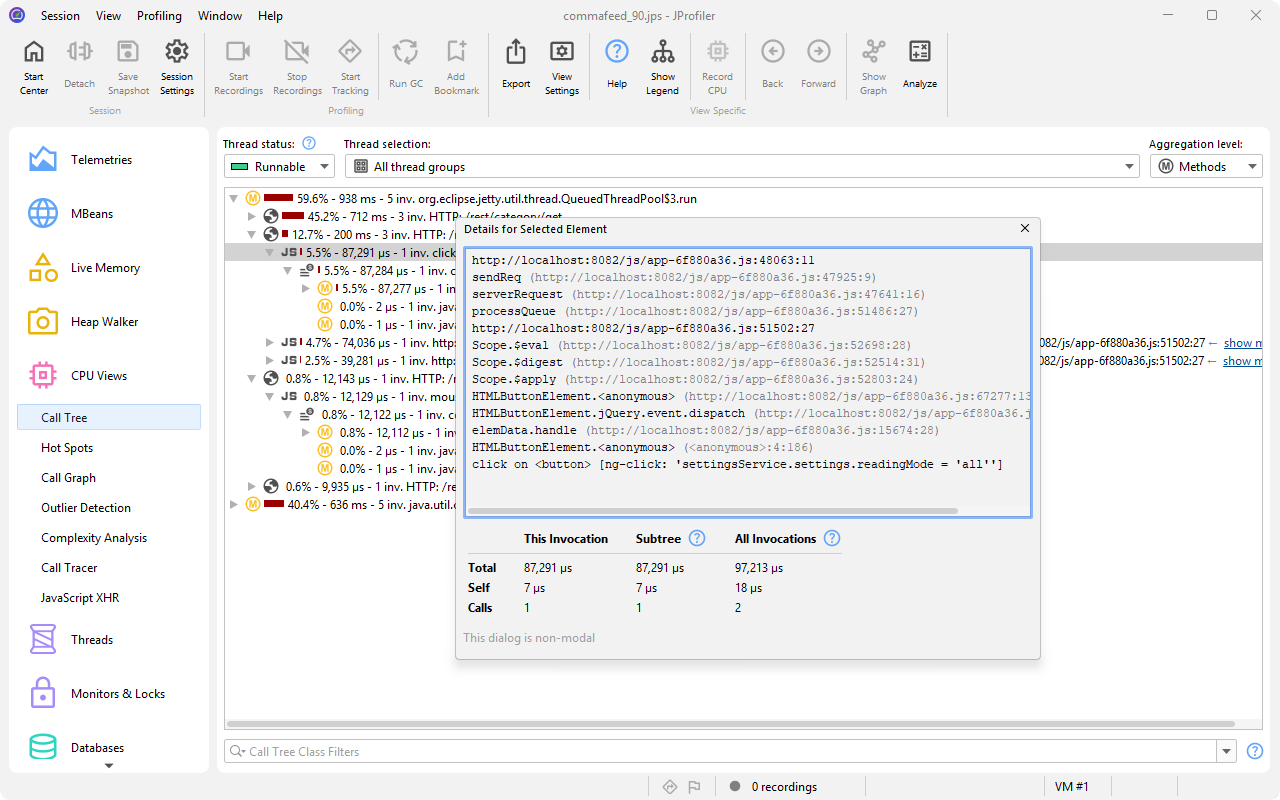The height and width of the screenshot is (800, 1280).
Task: Expand the 4.7% - 74,036 µs JS node
Action: [270, 343]
